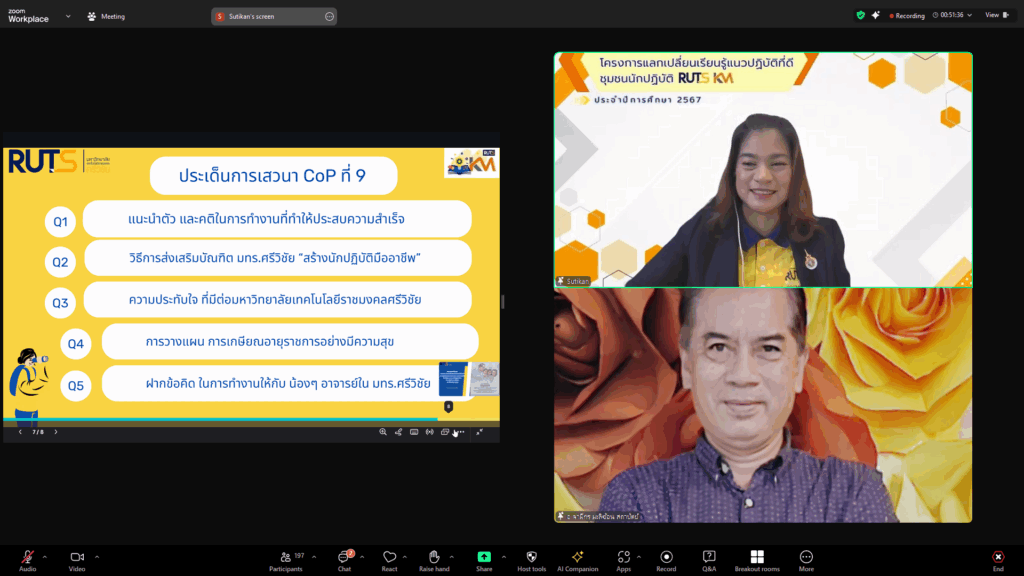1024x576 pixels.
Task: Open the More options menu
Action: (807, 560)
